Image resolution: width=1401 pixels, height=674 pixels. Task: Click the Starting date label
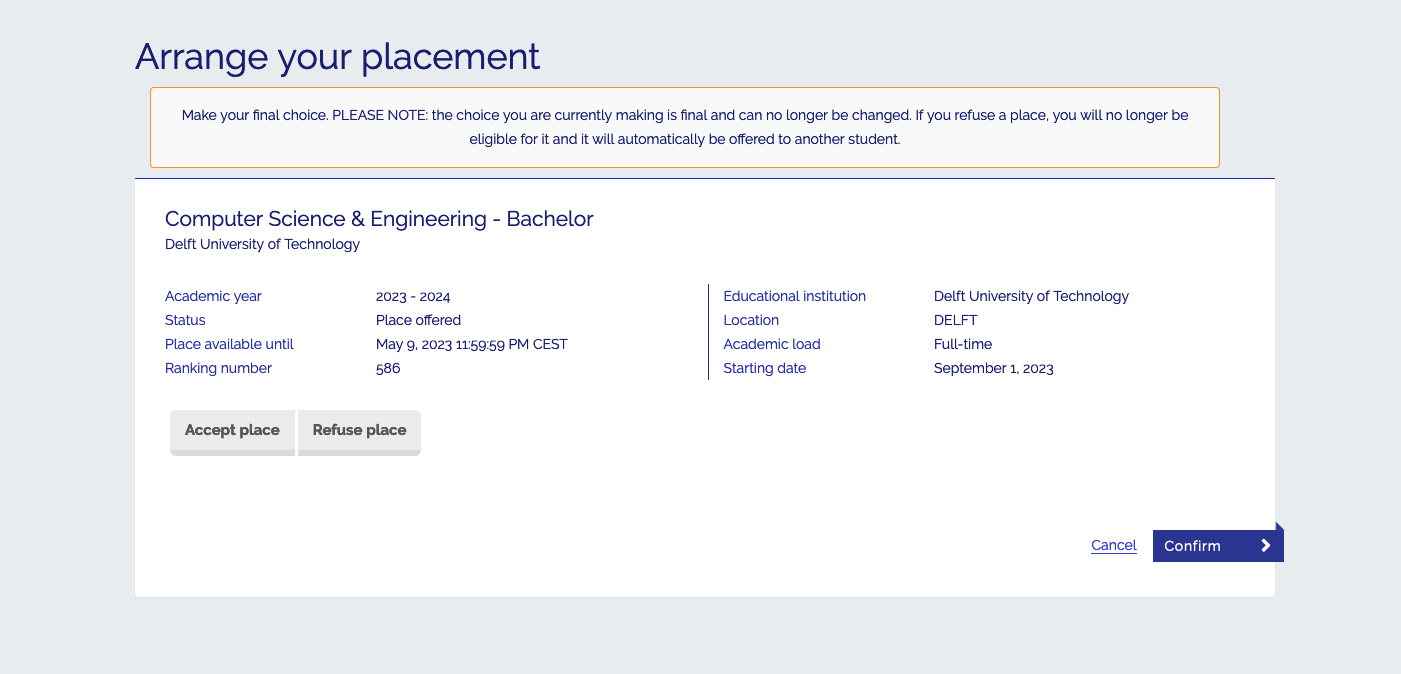764,368
